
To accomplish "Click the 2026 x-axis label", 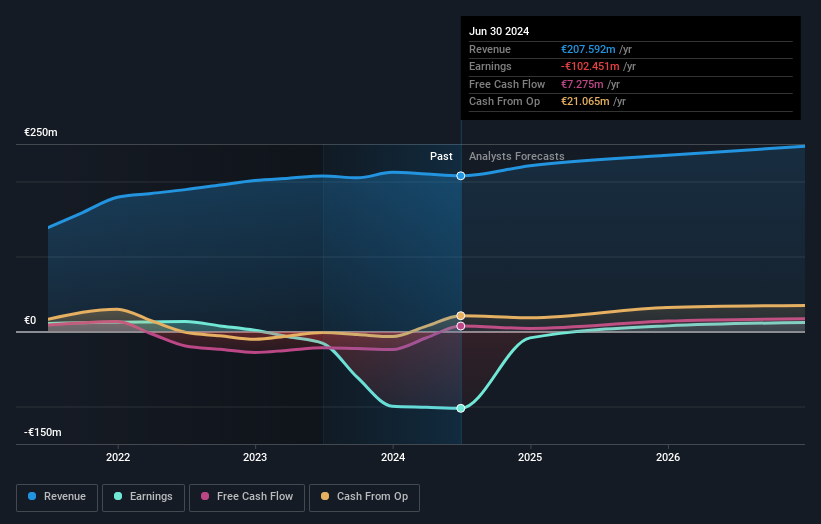I will coord(668,458).
